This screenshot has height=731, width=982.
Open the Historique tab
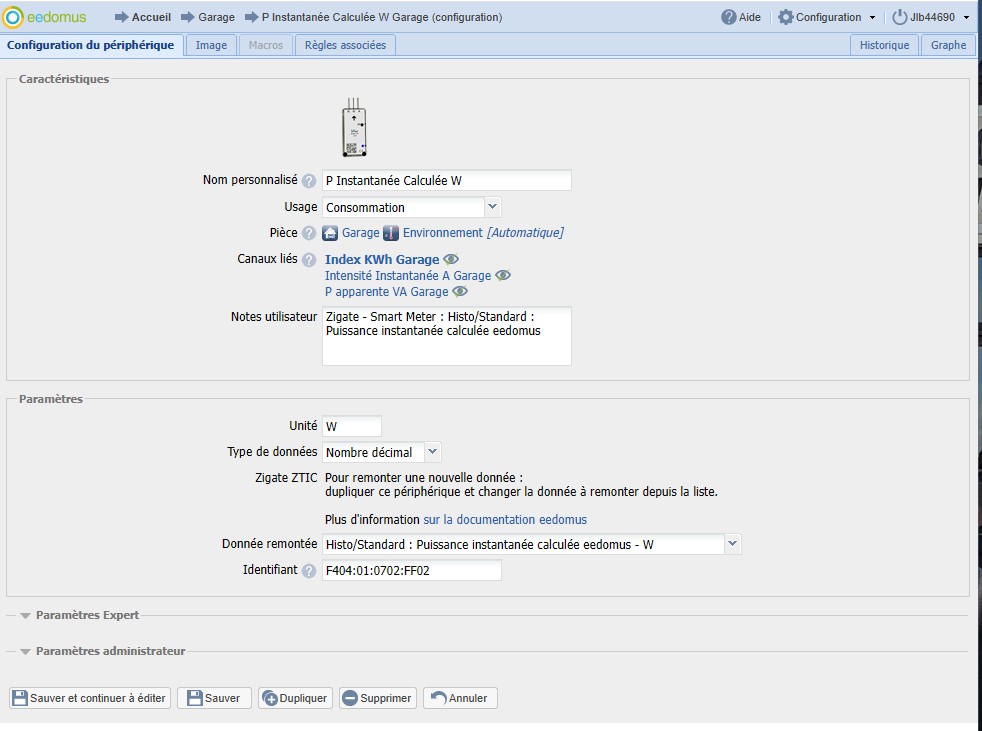point(884,45)
